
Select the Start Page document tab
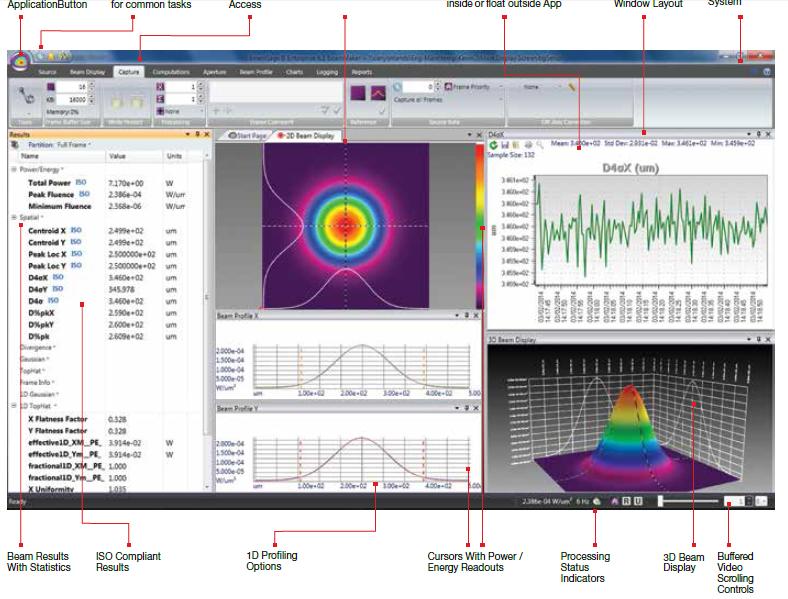pyautogui.click(x=247, y=134)
